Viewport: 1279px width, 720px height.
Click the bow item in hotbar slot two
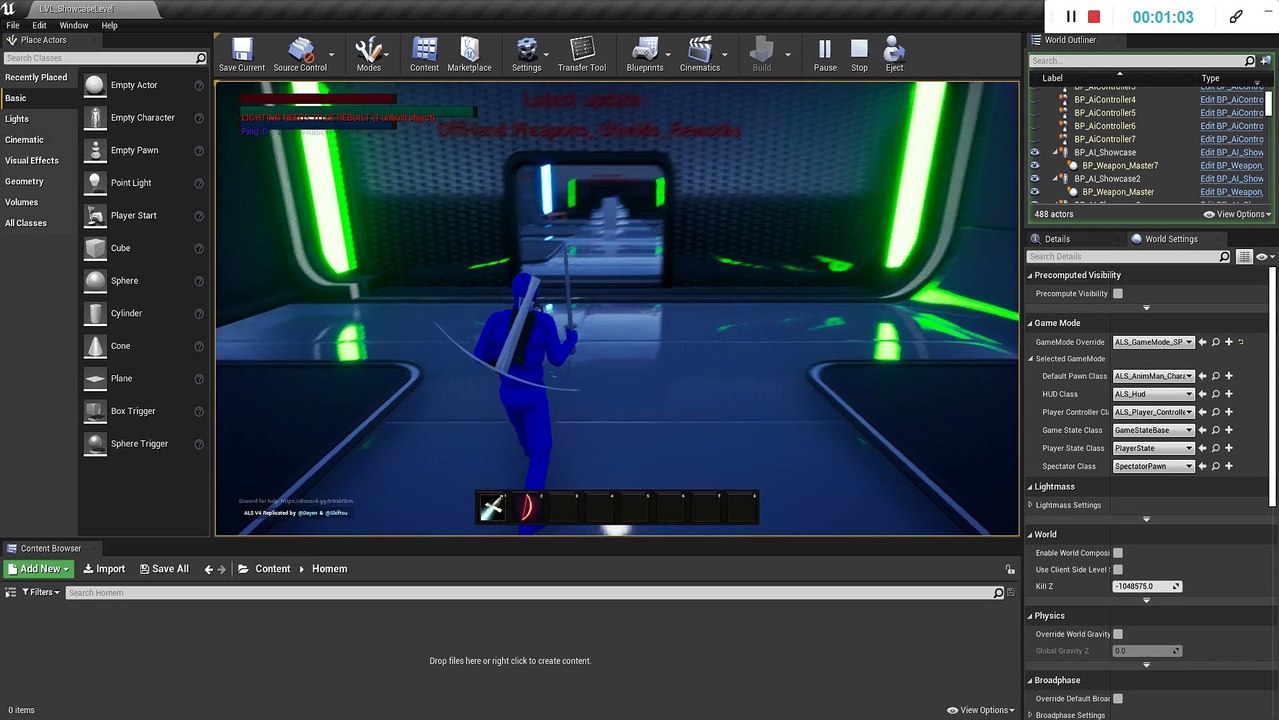[x=527, y=508]
